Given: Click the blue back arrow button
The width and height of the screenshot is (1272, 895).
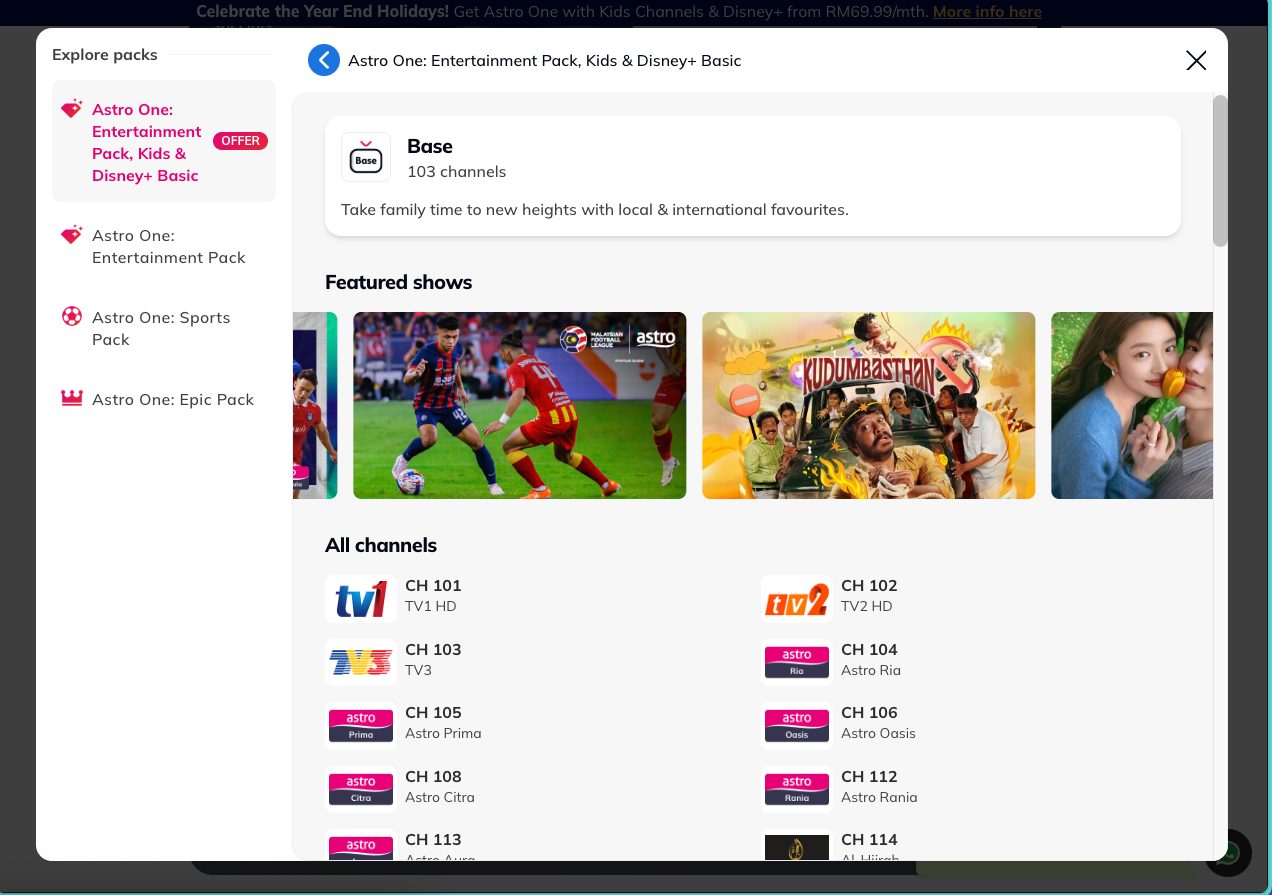Looking at the screenshot, I should [324, 60].
